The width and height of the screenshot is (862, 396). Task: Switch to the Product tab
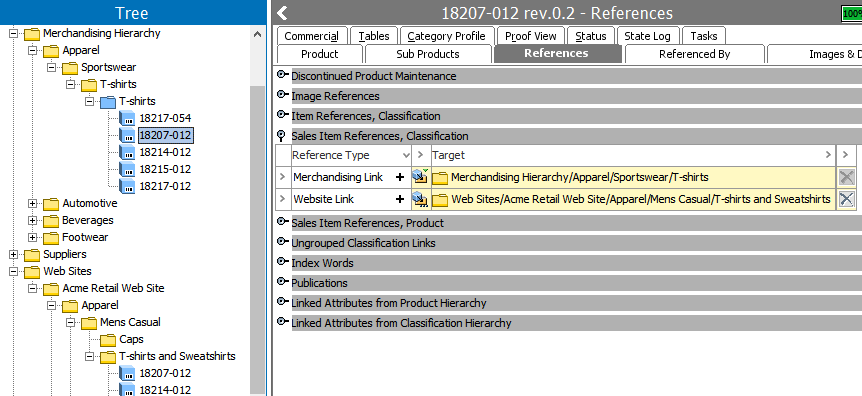(320, 54)
